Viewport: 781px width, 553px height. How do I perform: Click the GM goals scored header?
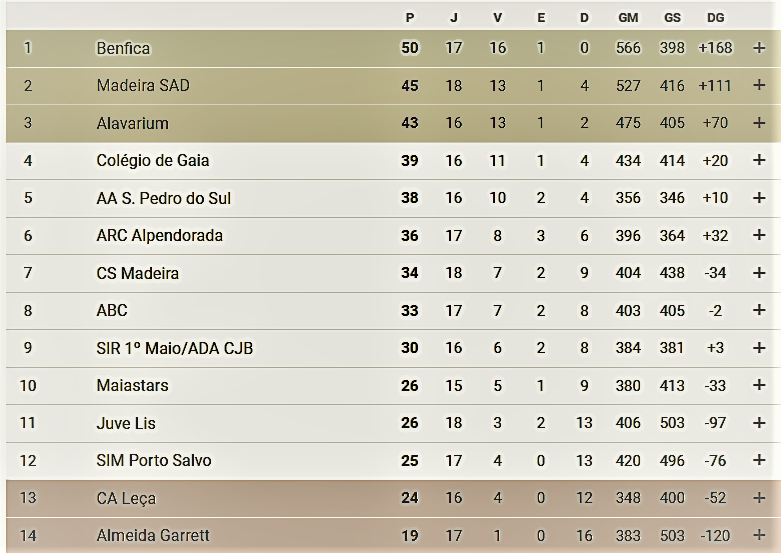click(628, 18)
